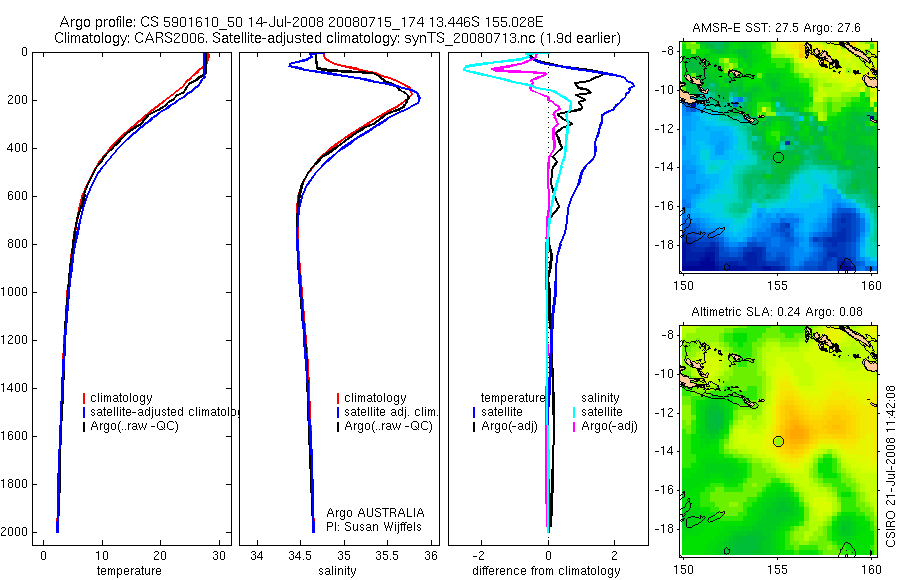Click the temperature axis tick 30
This screenshot has width=900, height=580.
coord(219,555)
